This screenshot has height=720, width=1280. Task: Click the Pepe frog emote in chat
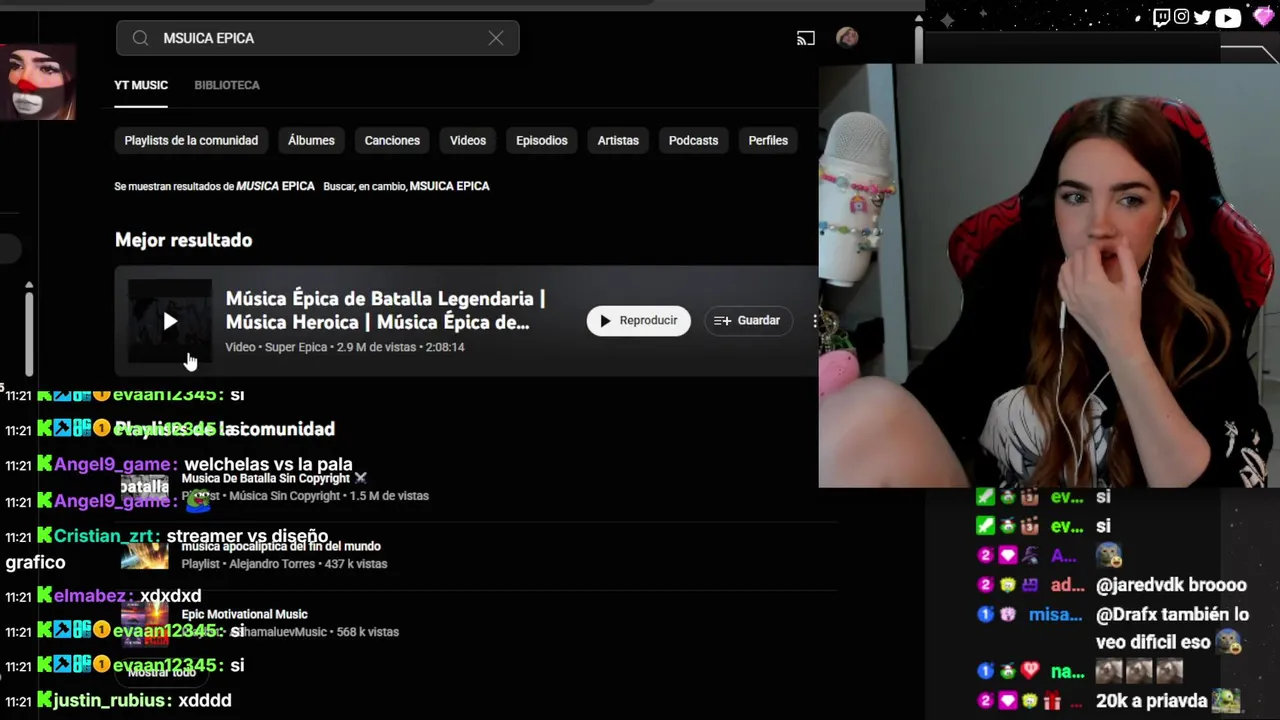coord(197,499)
